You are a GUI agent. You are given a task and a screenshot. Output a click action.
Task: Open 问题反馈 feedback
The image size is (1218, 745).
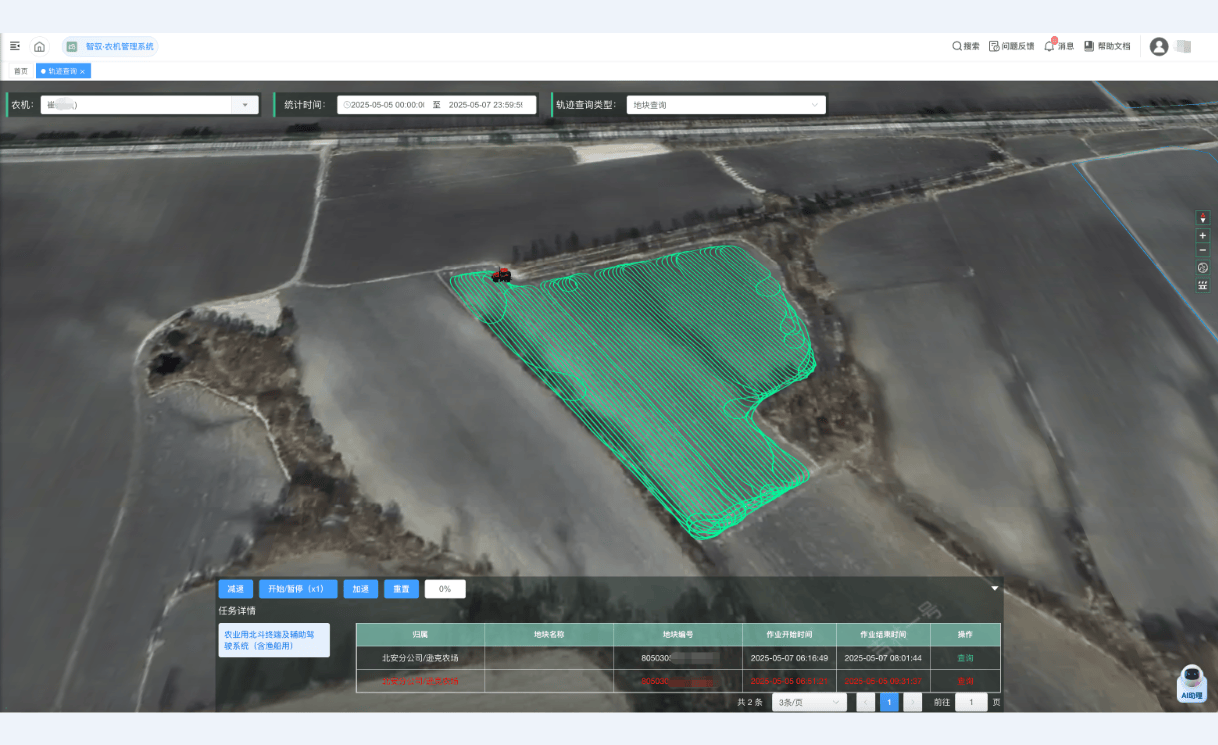pyautogui.click(x=1011, y=46)
